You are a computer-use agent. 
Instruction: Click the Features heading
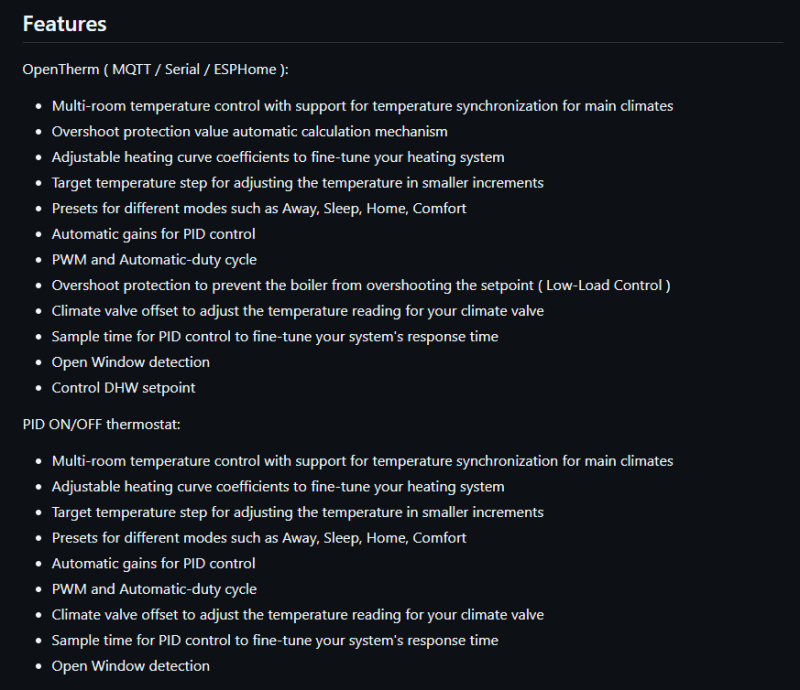(x=65, y=24)
